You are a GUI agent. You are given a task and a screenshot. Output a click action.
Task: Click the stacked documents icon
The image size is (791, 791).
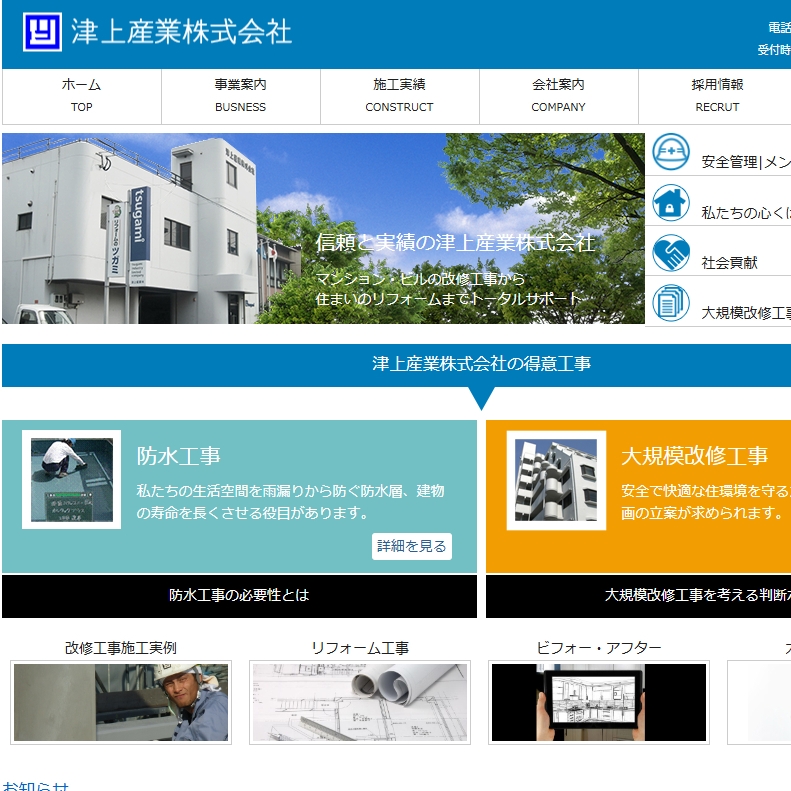670,303
